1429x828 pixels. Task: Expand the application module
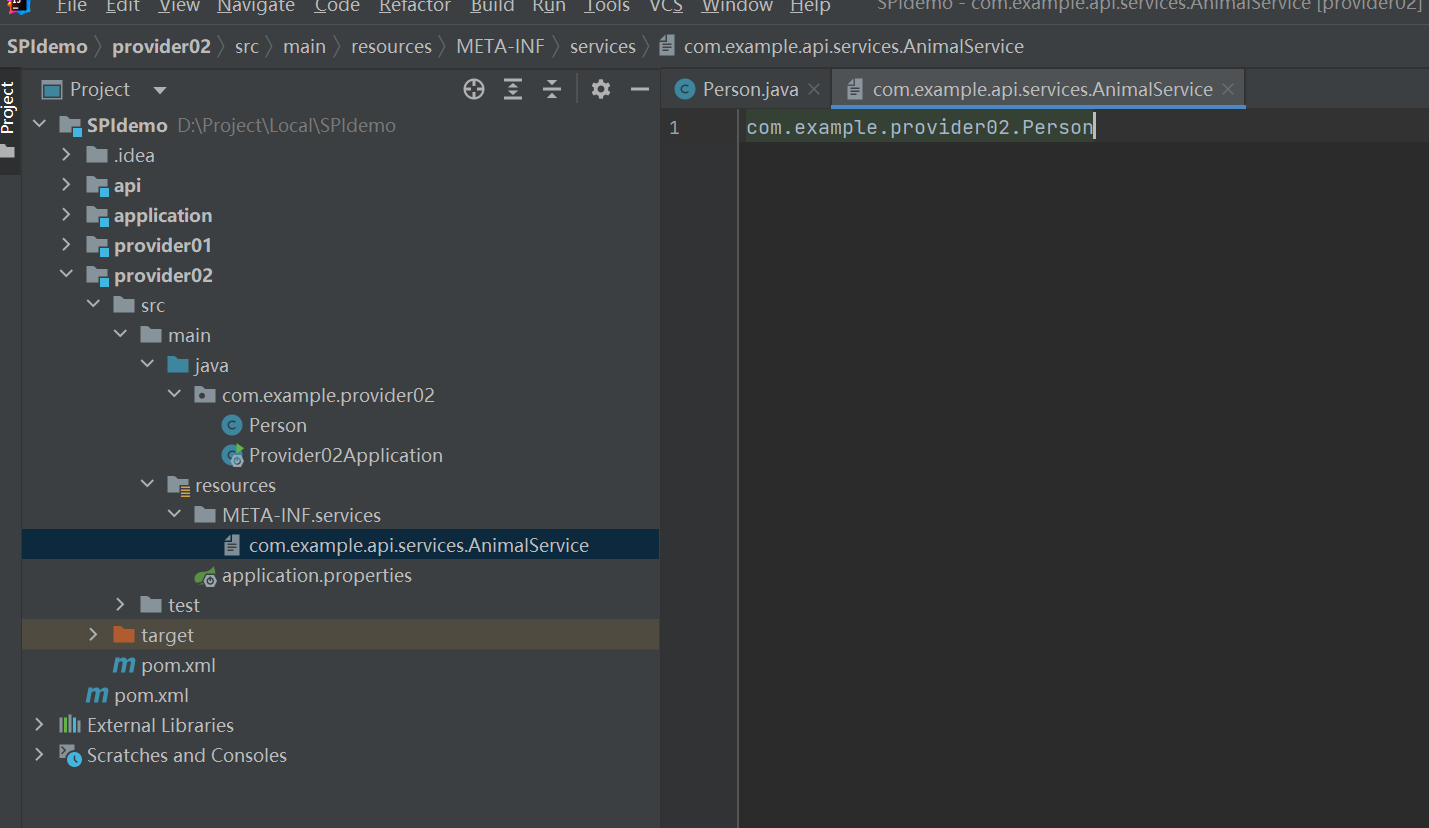pos(66,215)
